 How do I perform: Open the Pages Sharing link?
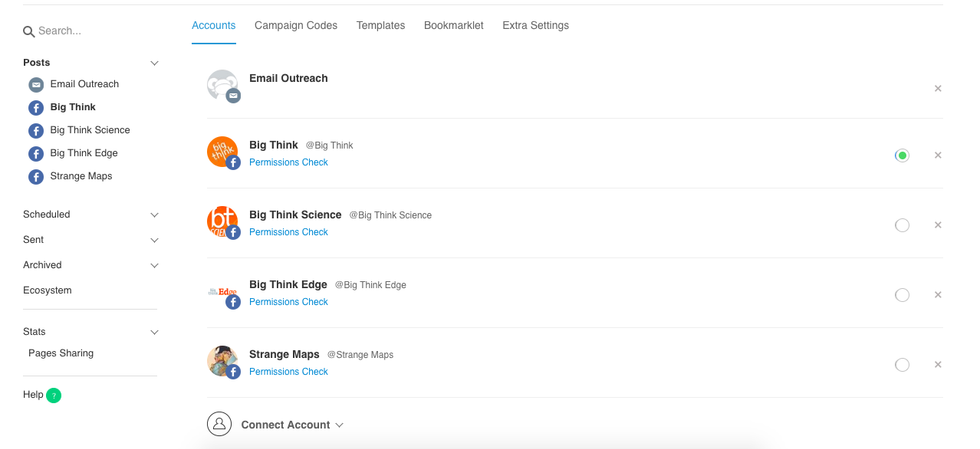coord(61,353)
